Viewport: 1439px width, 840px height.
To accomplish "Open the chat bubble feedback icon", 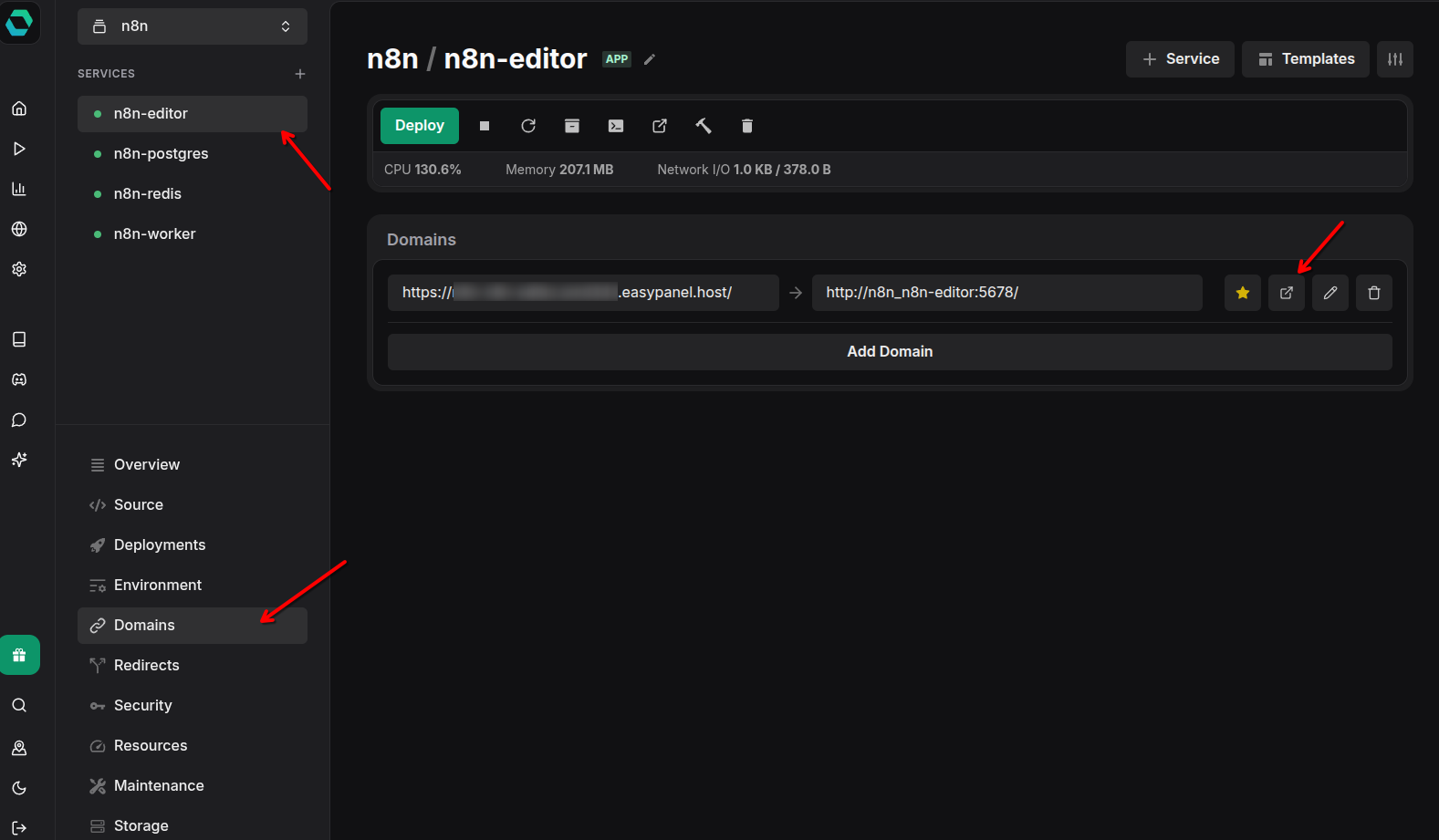I will (19, 420).
